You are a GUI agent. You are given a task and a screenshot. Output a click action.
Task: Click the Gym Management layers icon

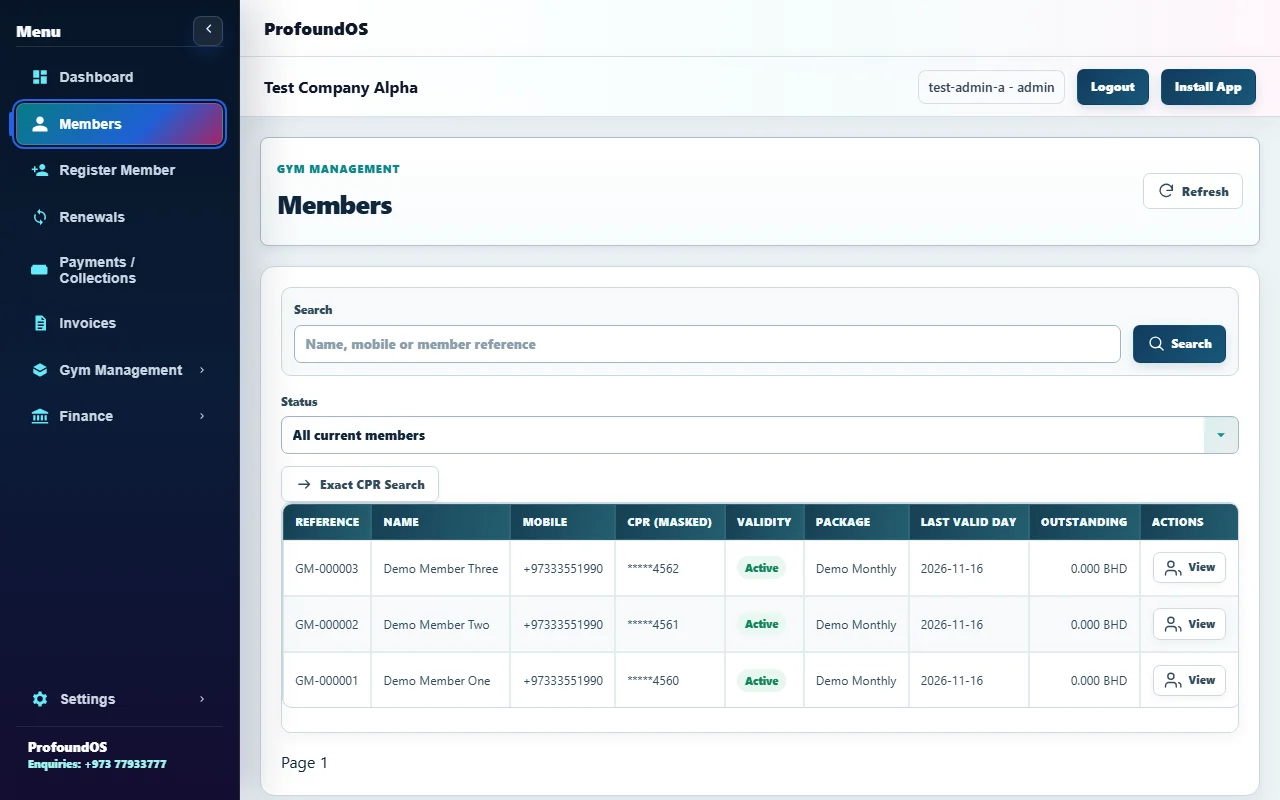(40, 370)
